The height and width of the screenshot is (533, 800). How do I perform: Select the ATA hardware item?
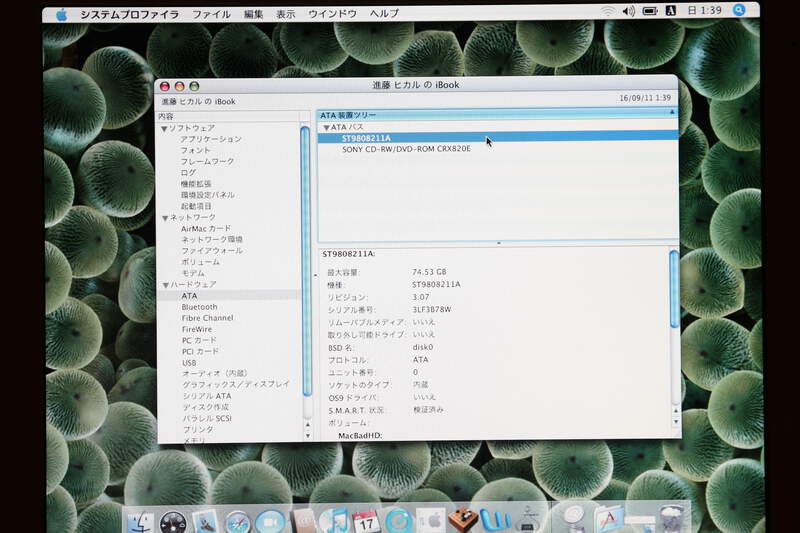(x=189, y=295)
